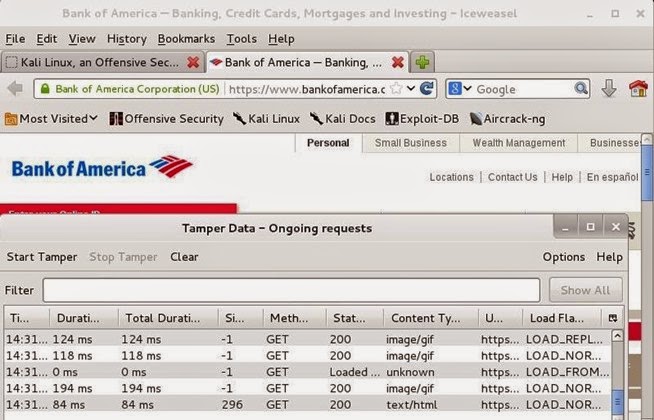Open the Aircrack-ng bookmark
This screenshot has height=420, width=654.
[507, 119]
